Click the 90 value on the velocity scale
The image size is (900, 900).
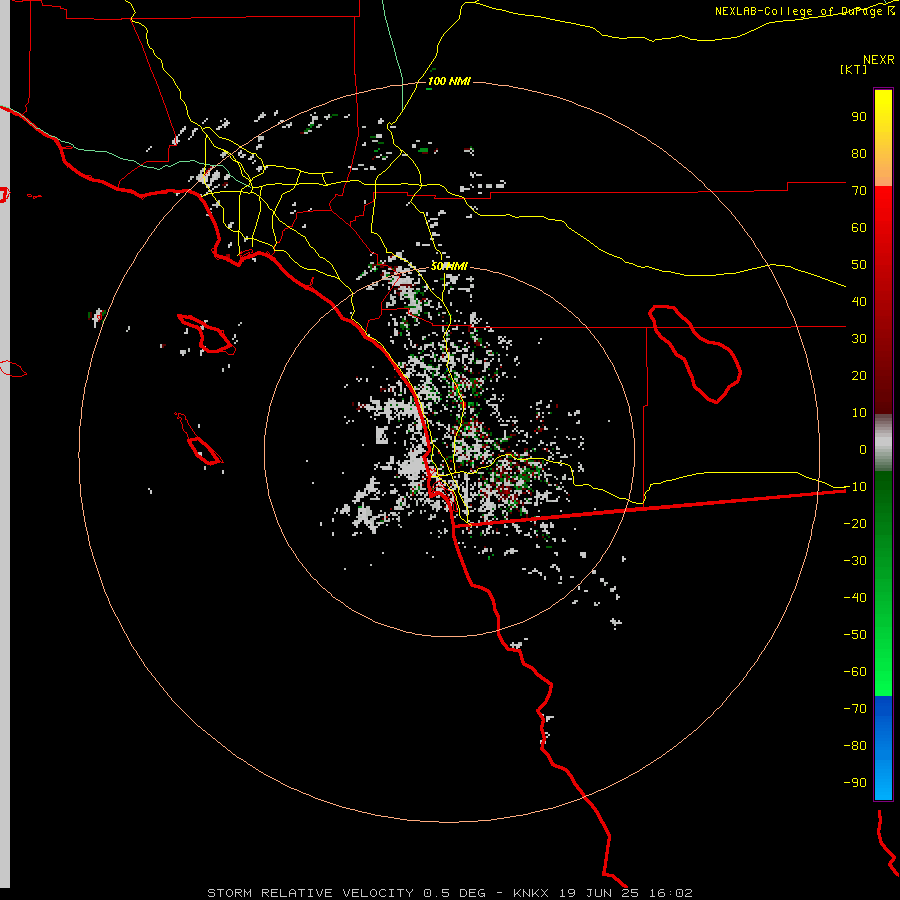pos(859,117)
